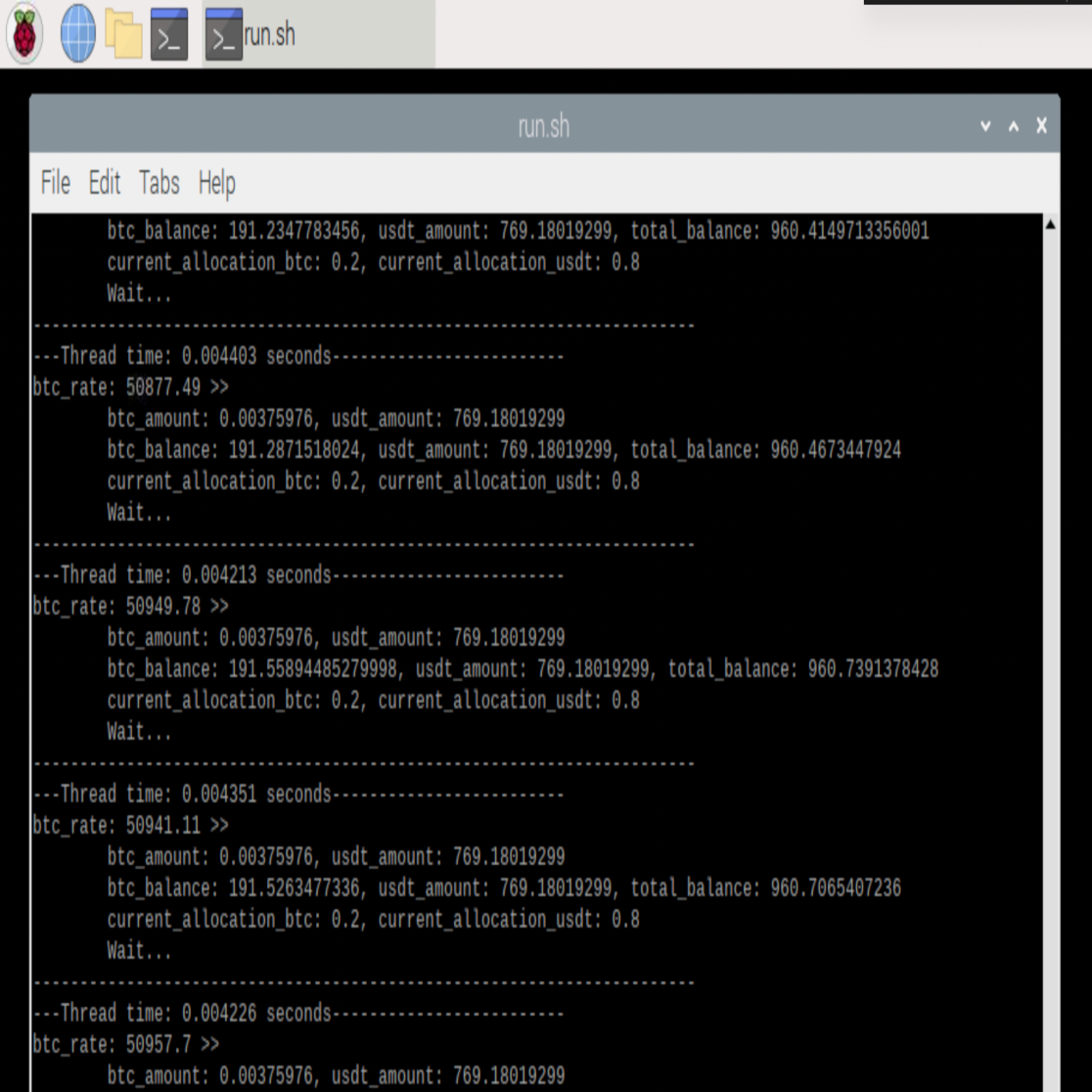Launch the terminal from the taskbar
Image resolution: width=1092 pixels, height=1092 pixels.
pyautogui.click(x=169, y=32)
